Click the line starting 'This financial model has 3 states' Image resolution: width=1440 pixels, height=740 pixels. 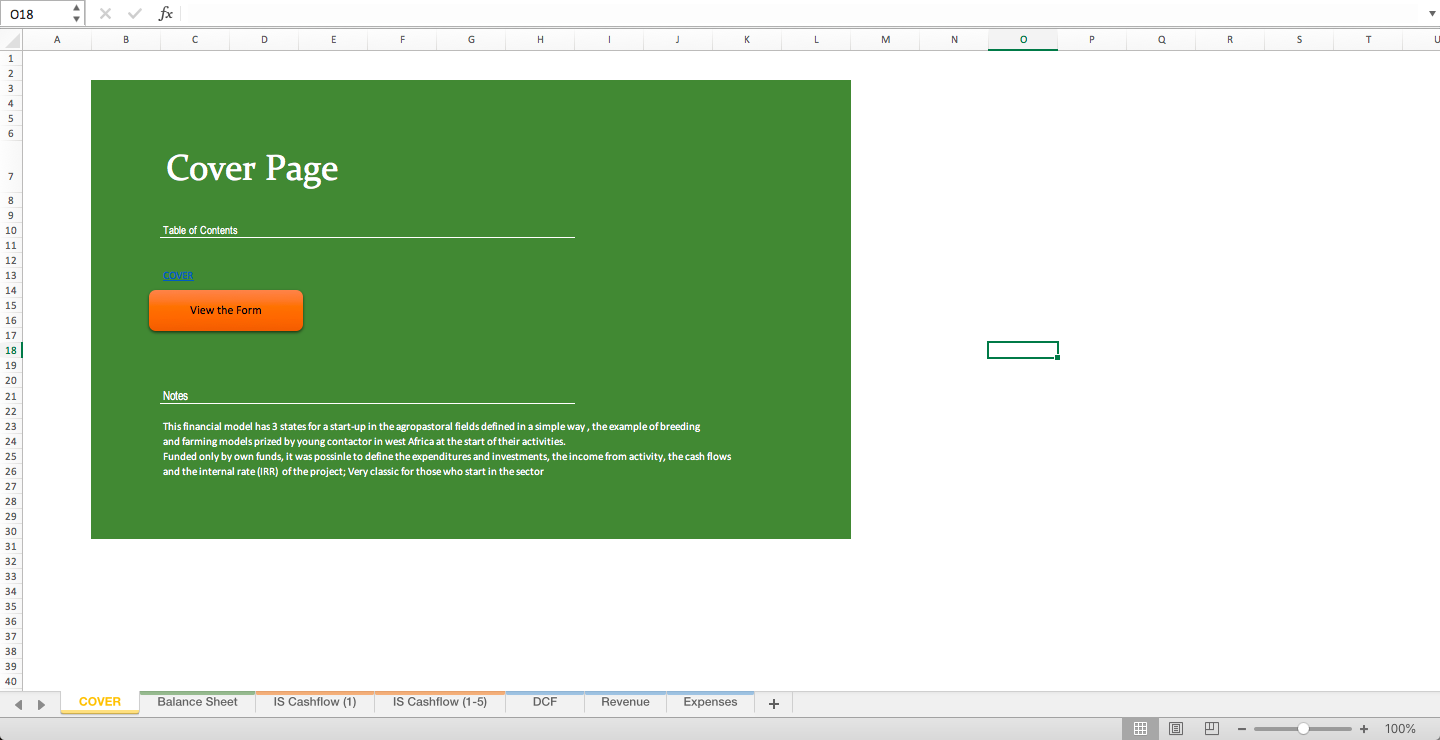click(431, 426)
